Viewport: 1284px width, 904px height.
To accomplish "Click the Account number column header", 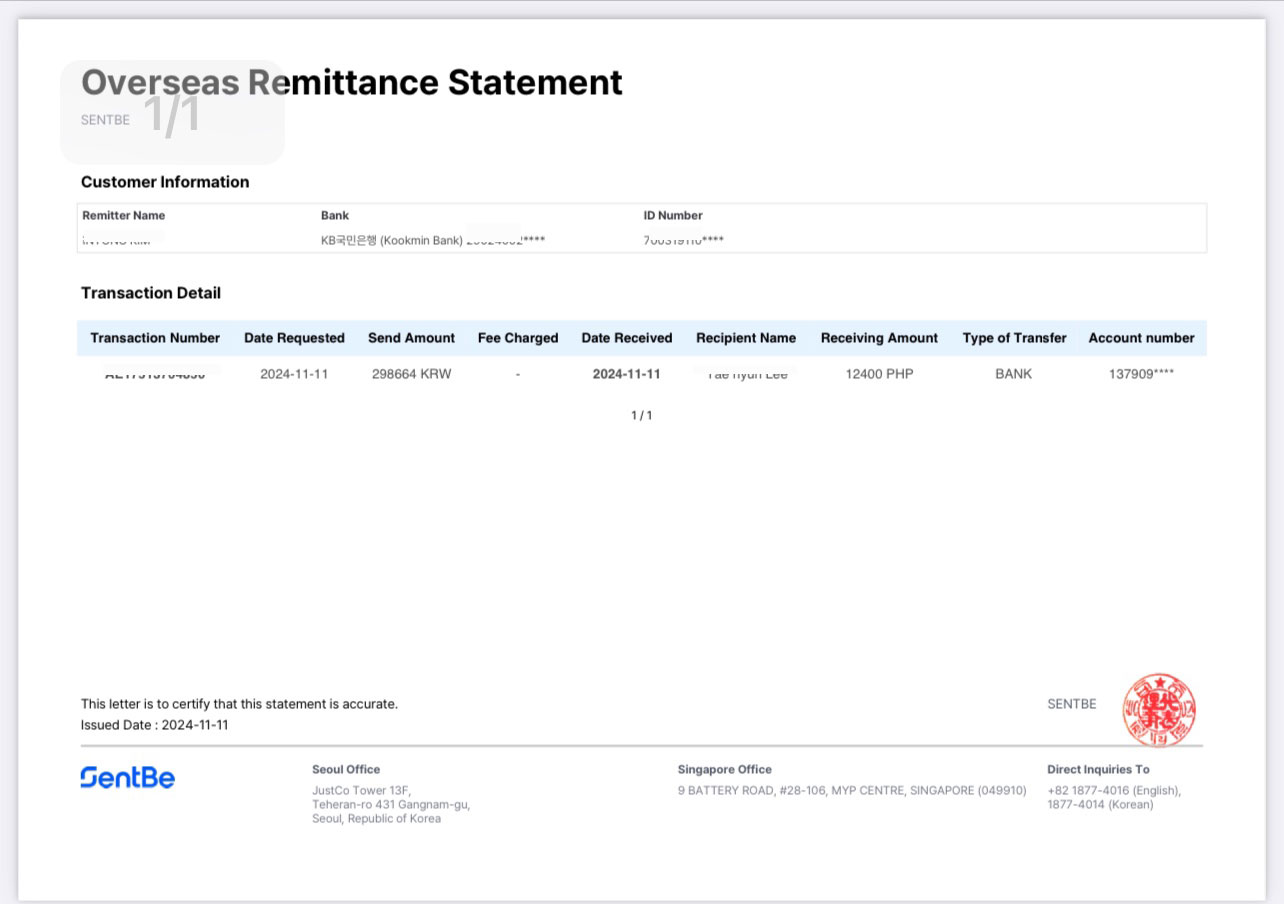I will 1141,338.
